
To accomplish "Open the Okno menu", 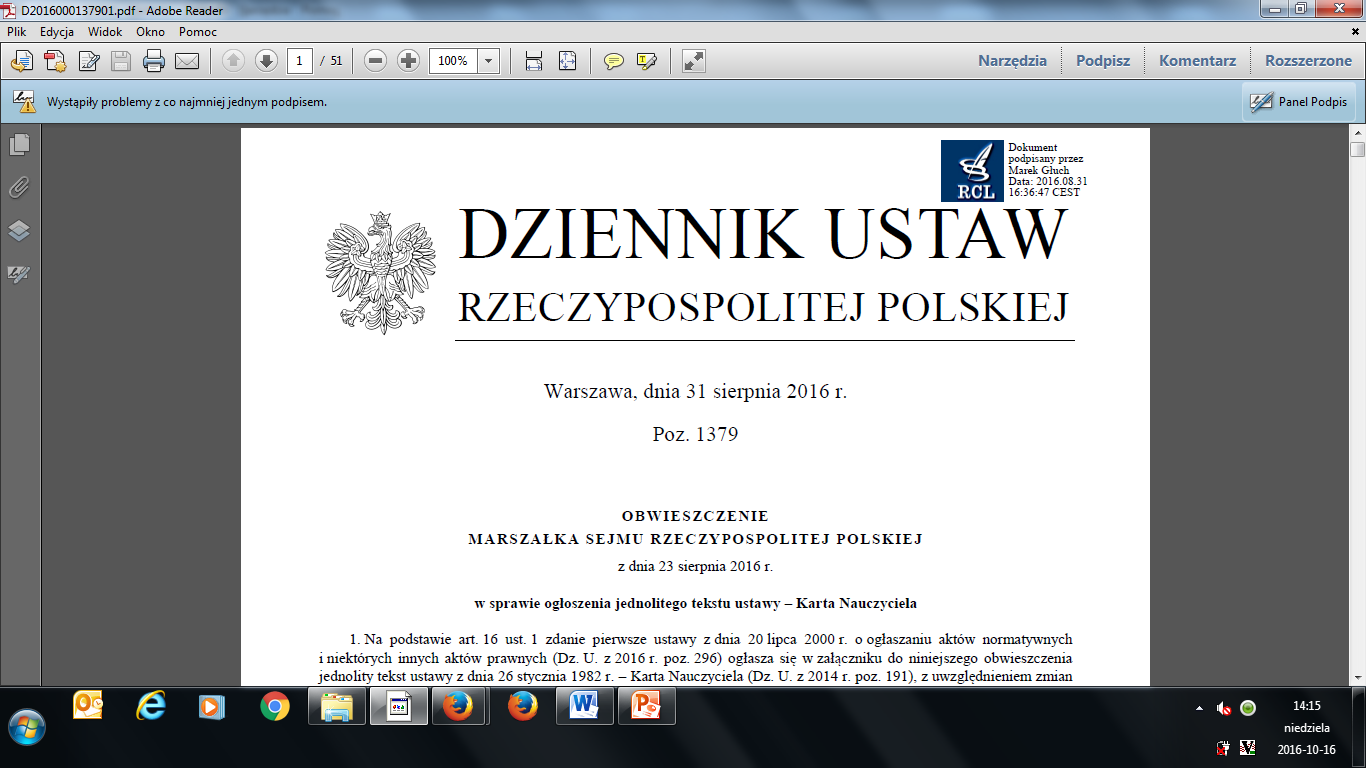I will [151, 32].
